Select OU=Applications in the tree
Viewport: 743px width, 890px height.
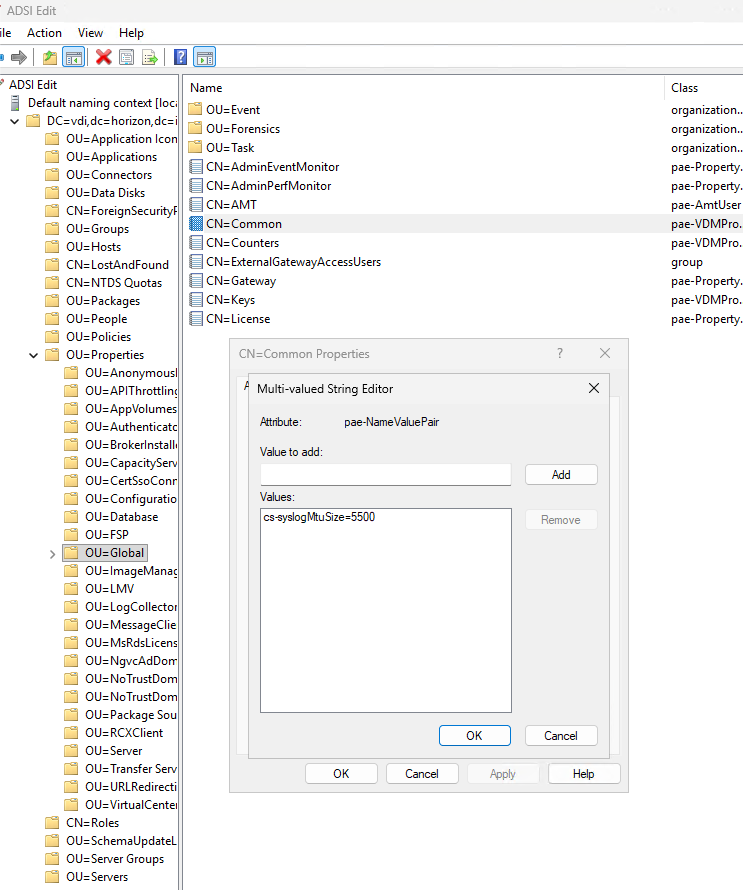click(112, 157)
